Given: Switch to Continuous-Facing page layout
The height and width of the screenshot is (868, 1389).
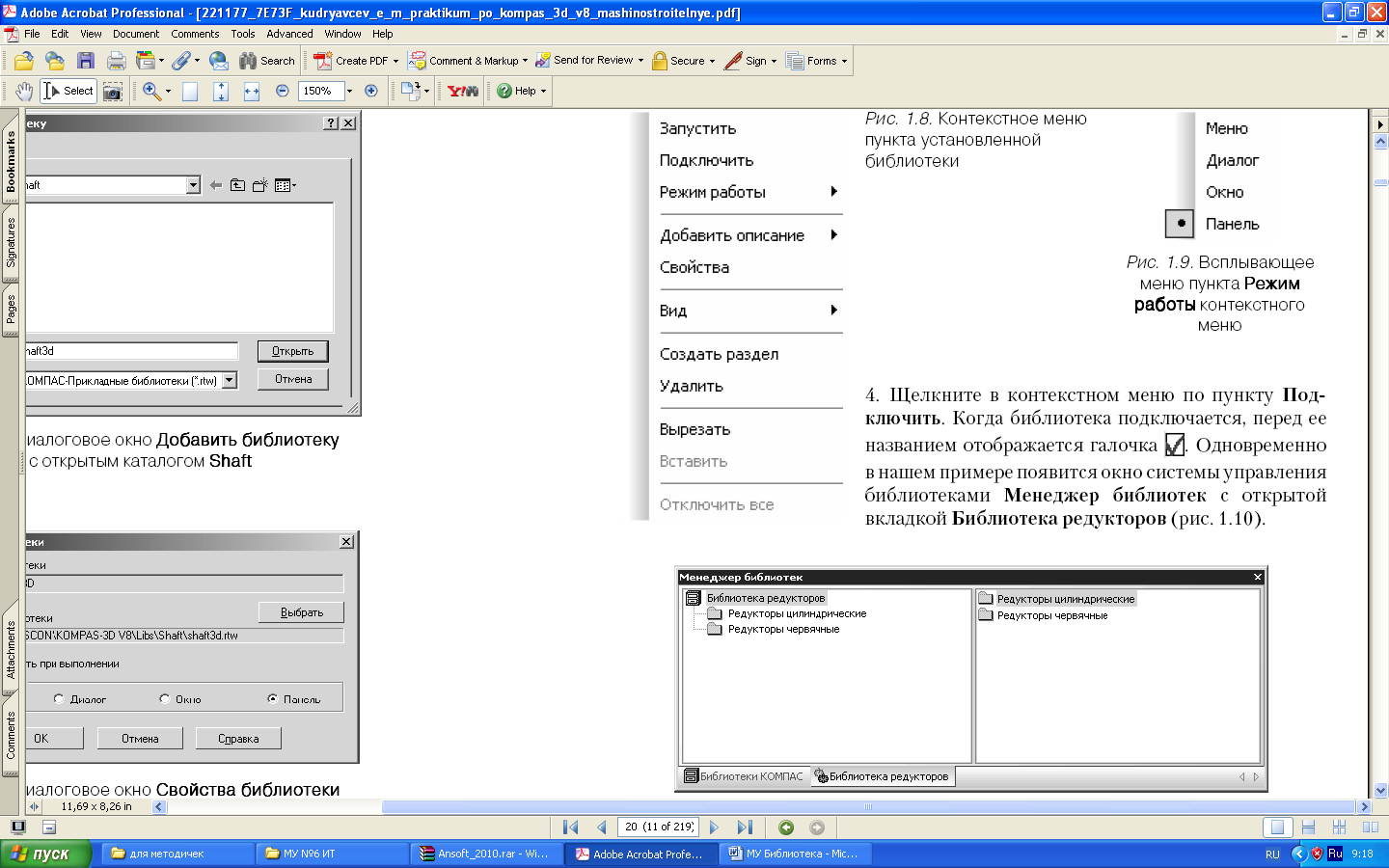Looking at the screenshot, I should 1339,827.
